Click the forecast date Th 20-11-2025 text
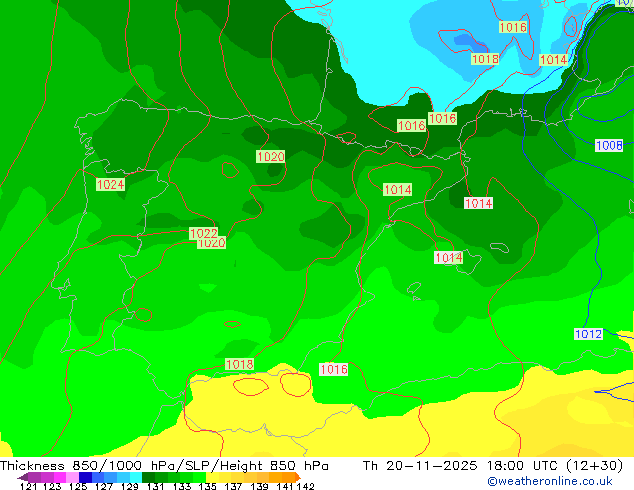This screenshot has height=490, width=634. coord(420,466)
